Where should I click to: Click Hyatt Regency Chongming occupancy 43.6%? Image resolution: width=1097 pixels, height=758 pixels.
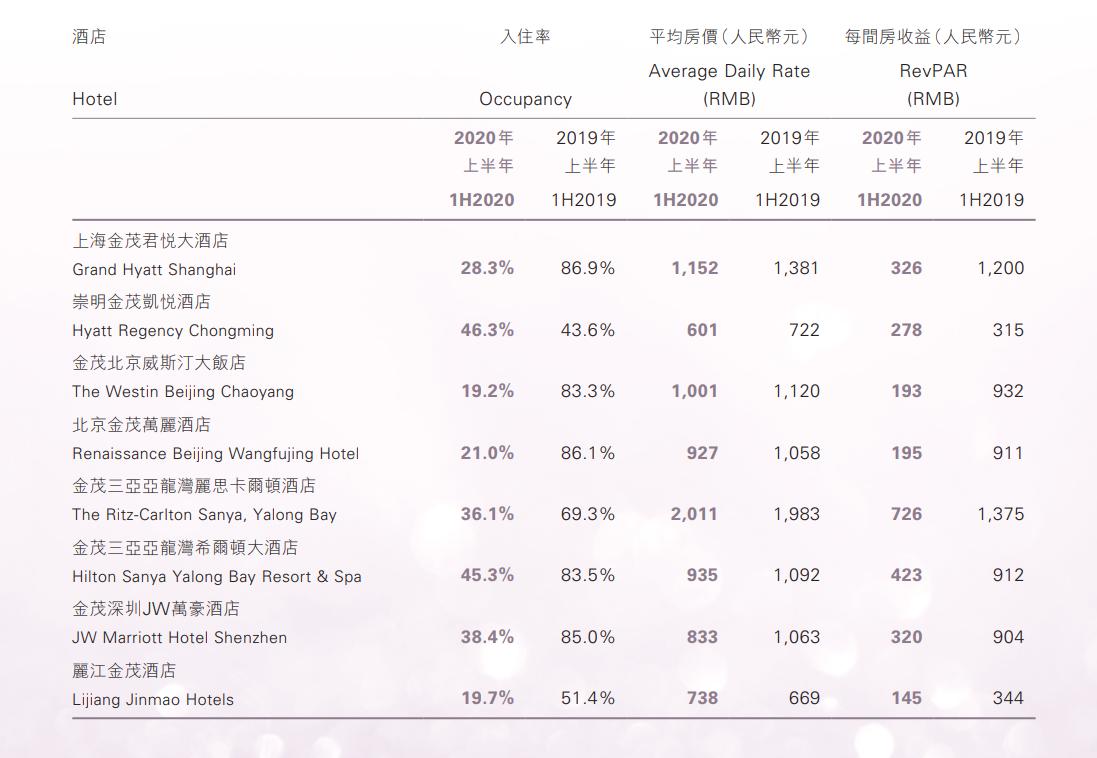coord(588,330)
